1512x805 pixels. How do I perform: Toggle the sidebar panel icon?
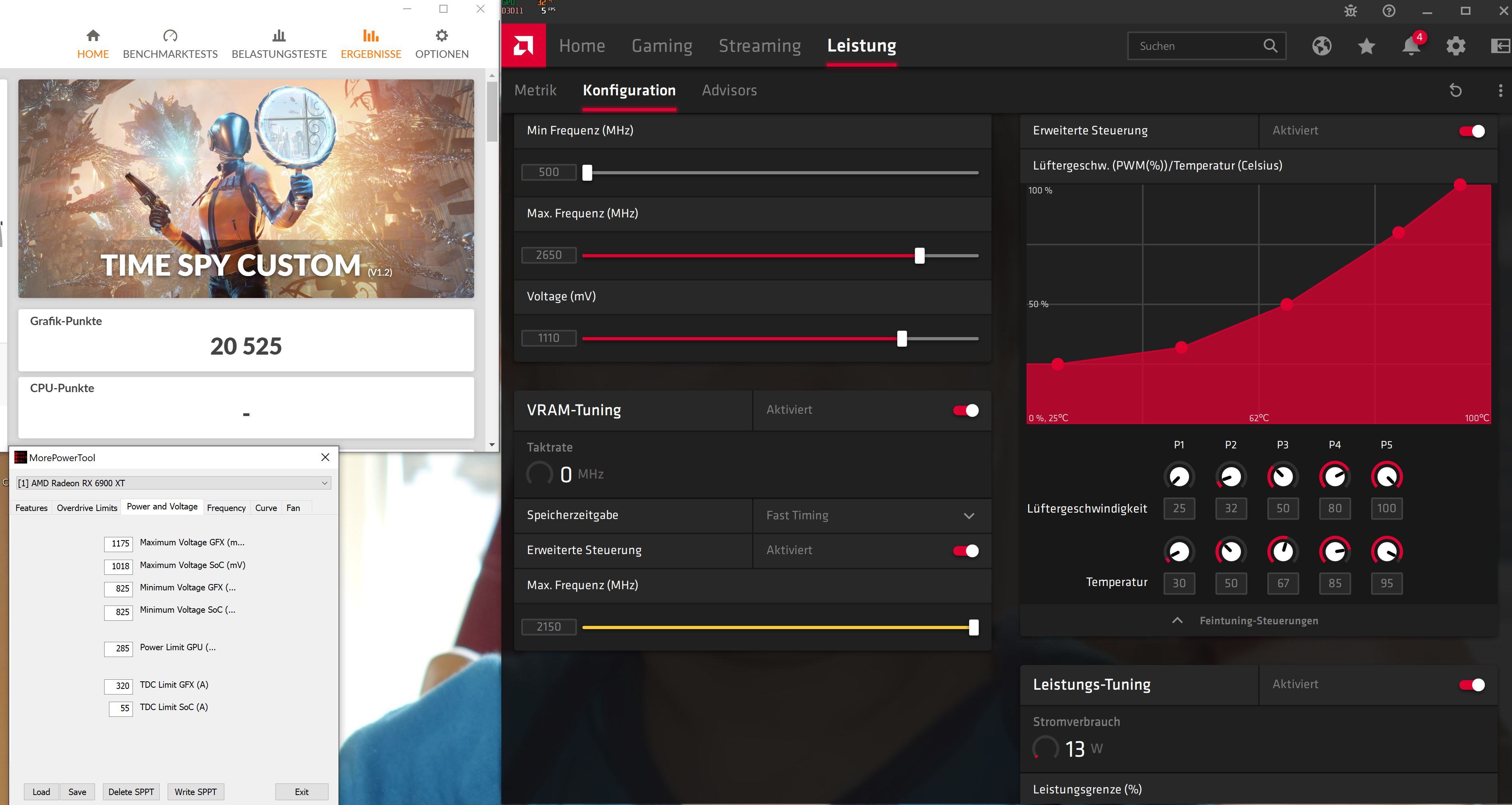tap(1500, 46)
